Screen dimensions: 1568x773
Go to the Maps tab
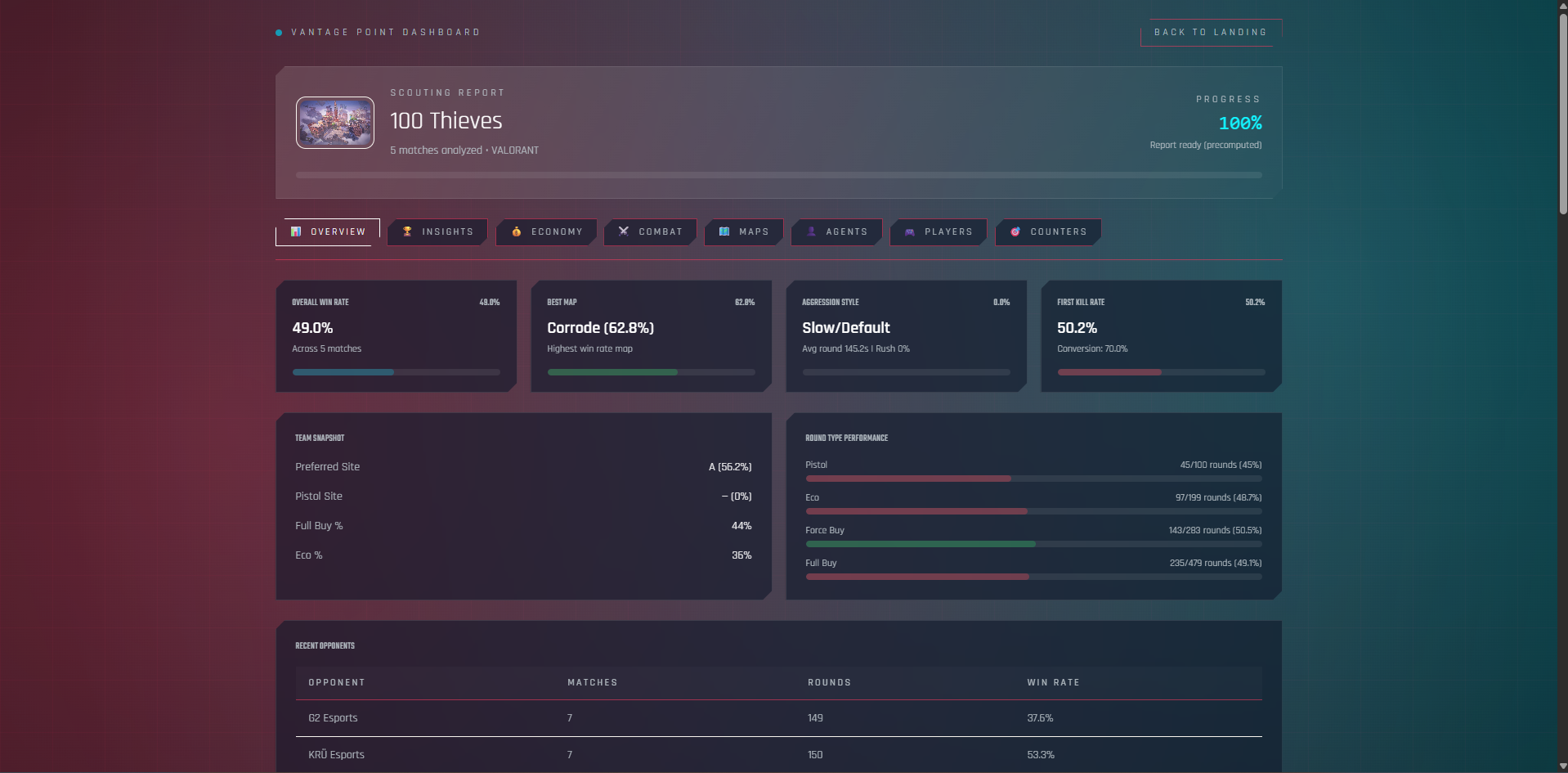[x=744, y=231]
